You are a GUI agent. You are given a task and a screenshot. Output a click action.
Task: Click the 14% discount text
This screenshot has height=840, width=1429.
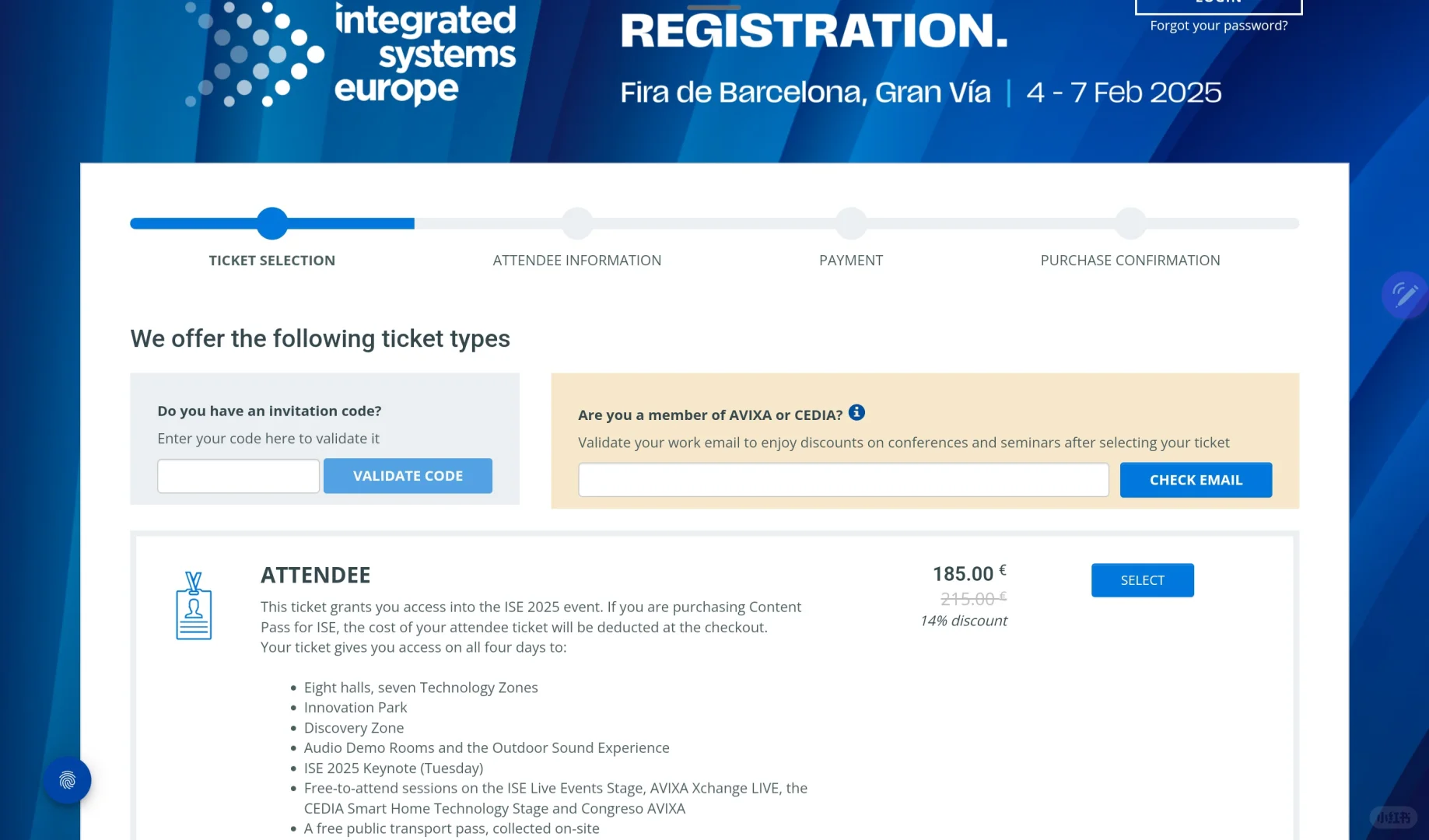tap(963, 621)
